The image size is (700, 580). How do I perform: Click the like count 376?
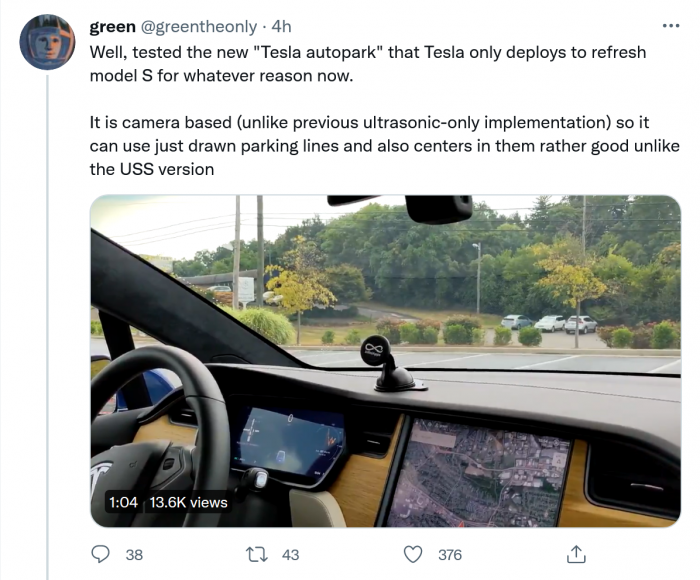[x=450, y=554]
